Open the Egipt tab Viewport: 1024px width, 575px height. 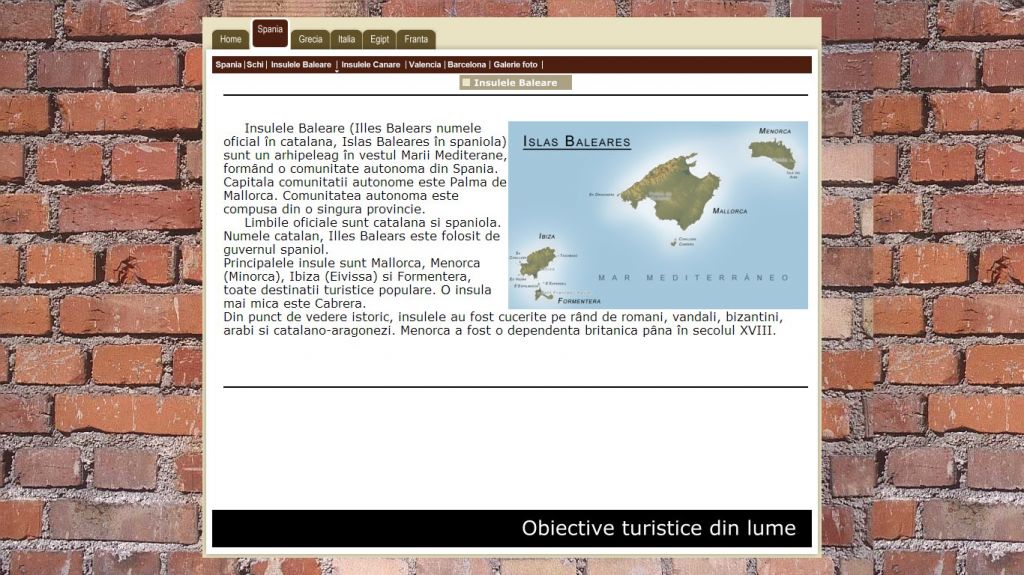379,40
